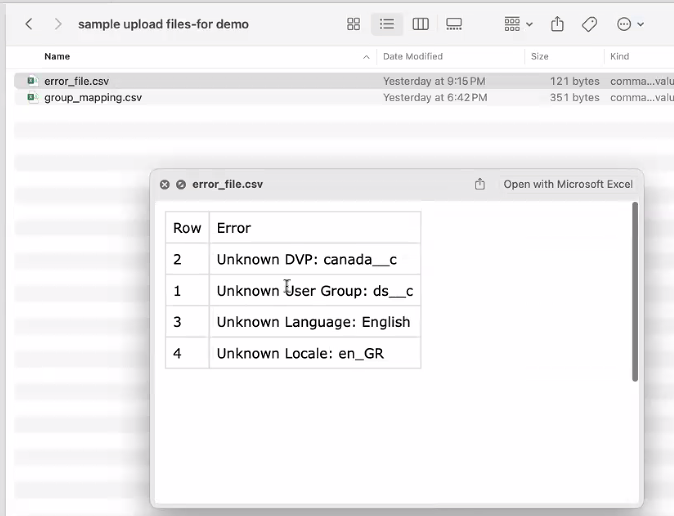674x516 pixels.
Task: Sort by the Size column
Action: (539, 56)
